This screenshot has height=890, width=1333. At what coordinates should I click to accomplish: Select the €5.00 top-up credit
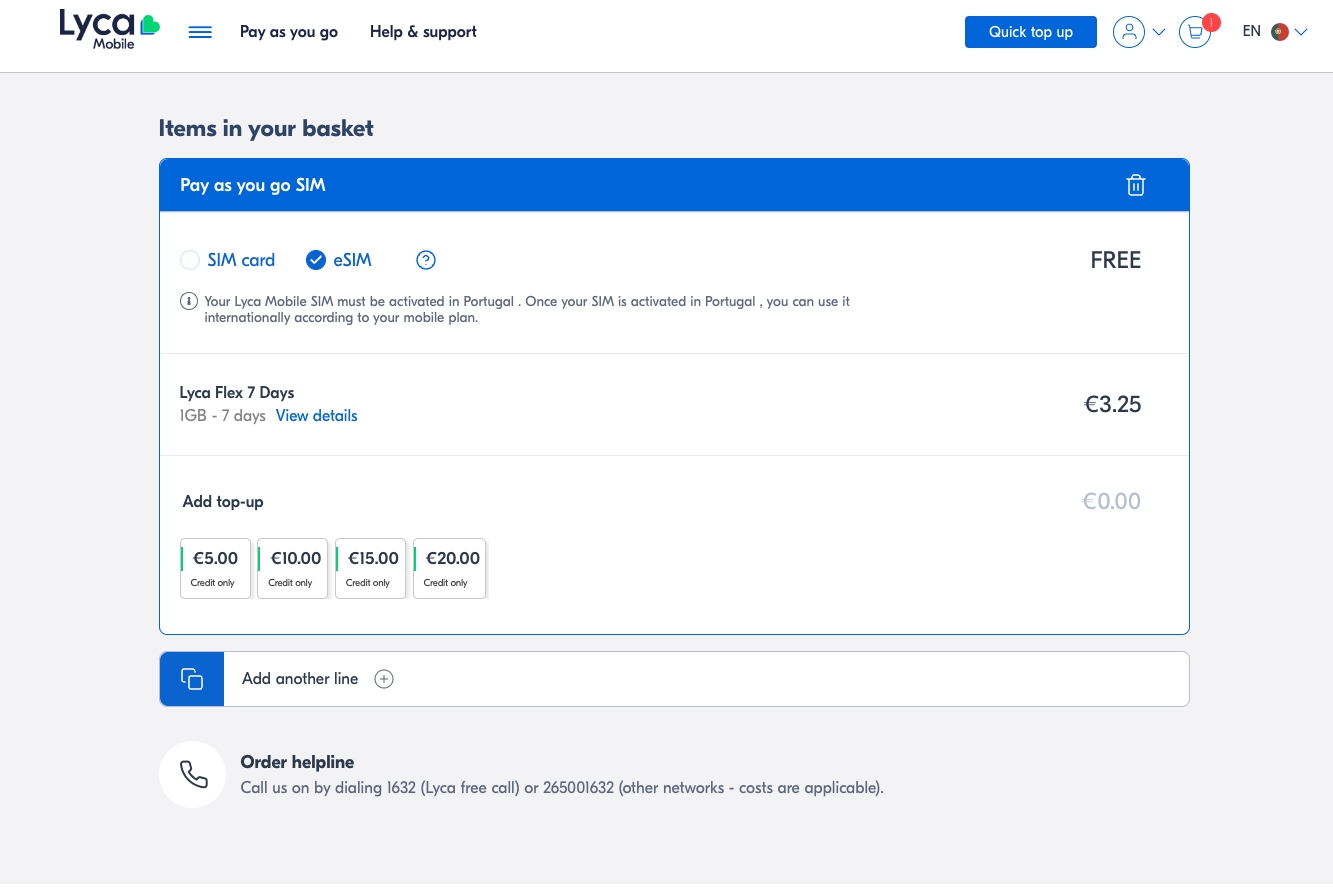(x=214, y=568)
